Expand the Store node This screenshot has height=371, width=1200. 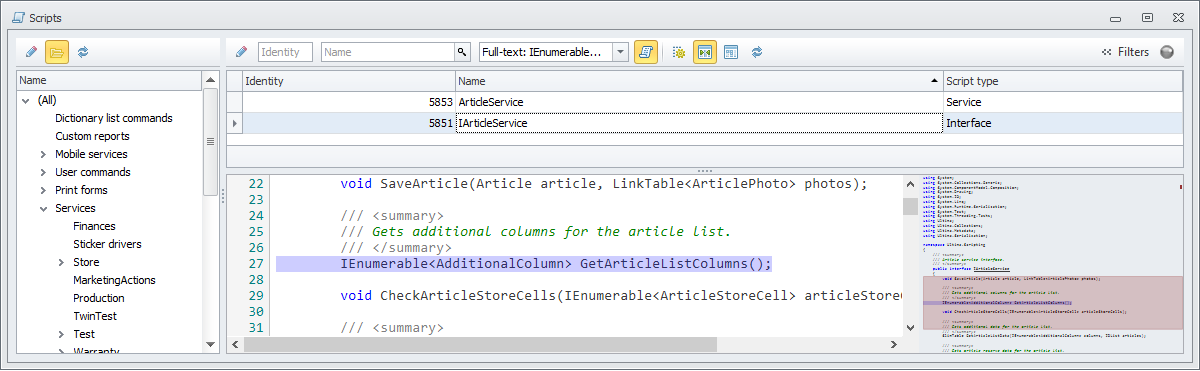click(x=61, y=262)
